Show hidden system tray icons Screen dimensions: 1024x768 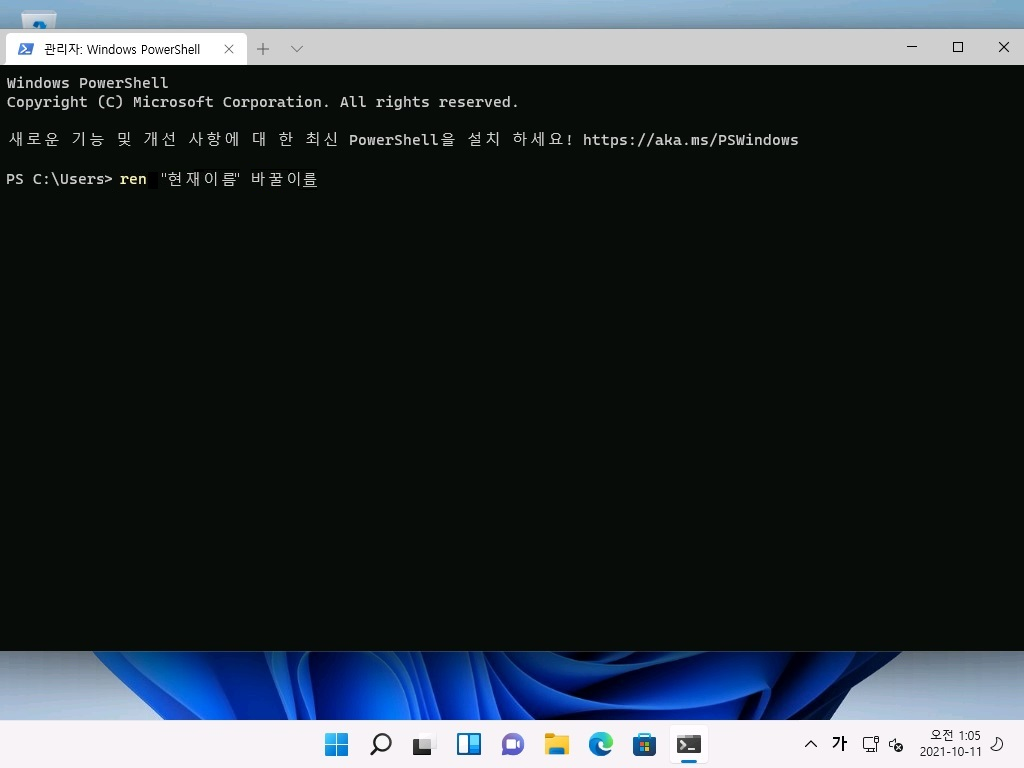(810, 744)
